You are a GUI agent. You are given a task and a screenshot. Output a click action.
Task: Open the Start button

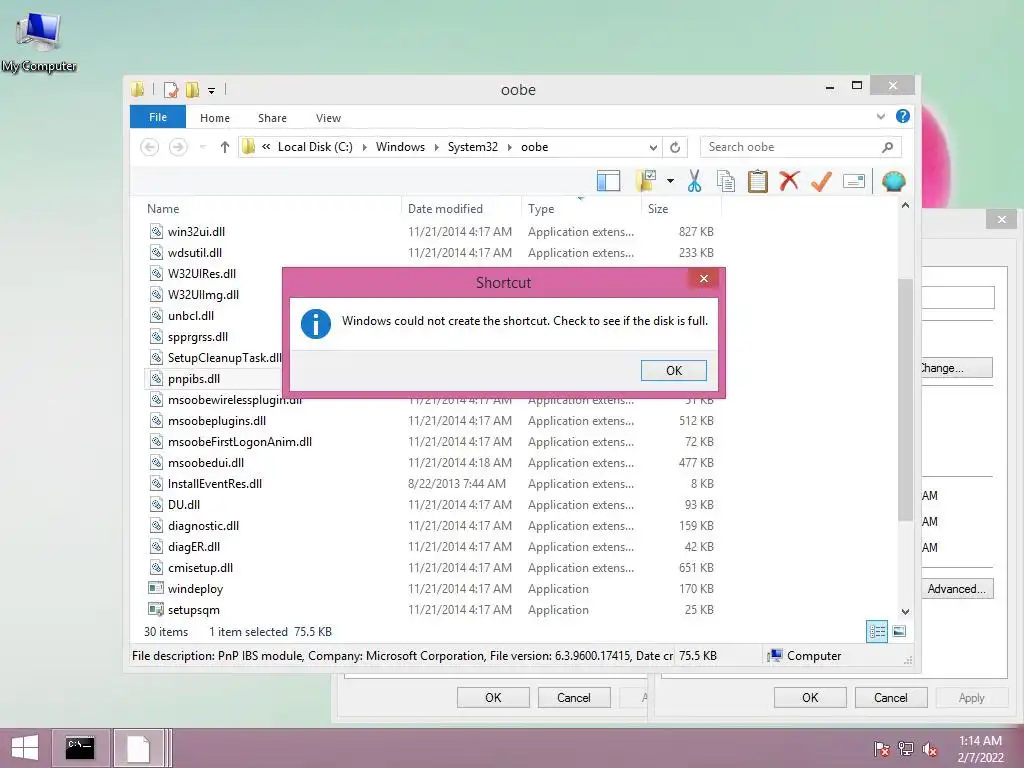[25, 748]
